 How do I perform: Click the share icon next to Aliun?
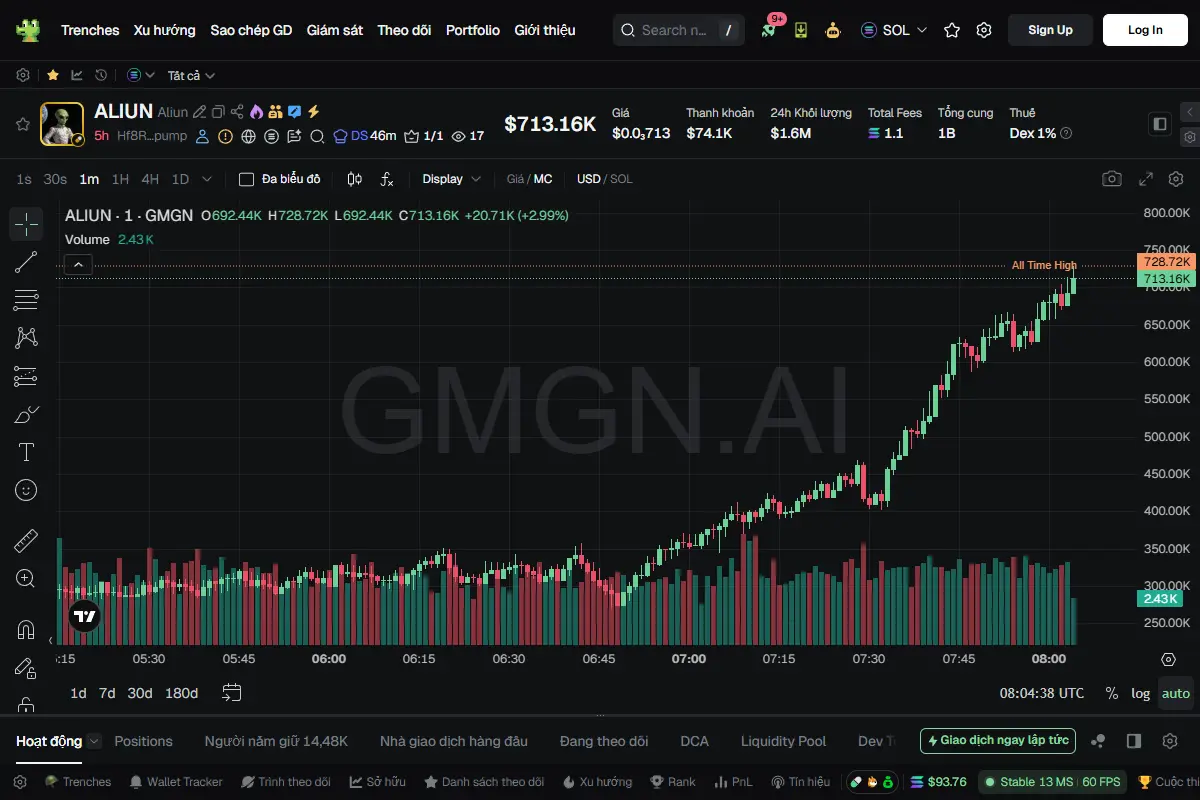tap(237, 112)
